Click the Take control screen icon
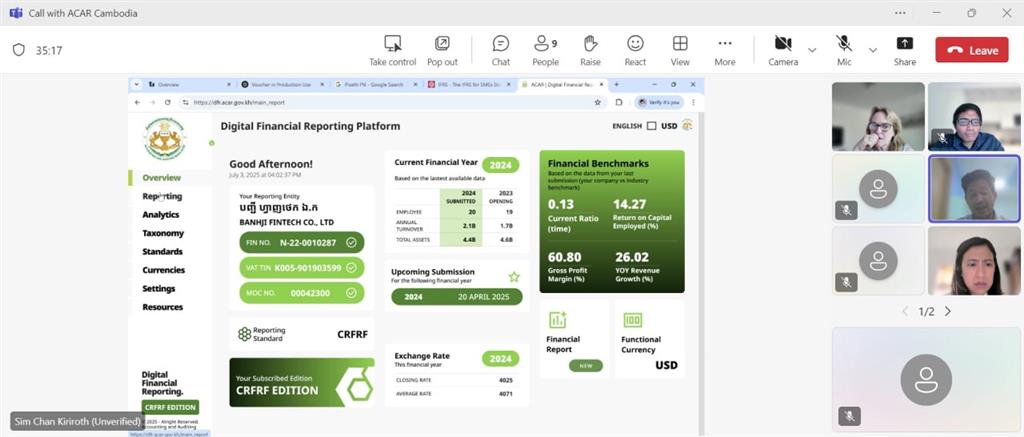Image resolution: width=1024 pixels, height=437 pixels. (392, 44)
